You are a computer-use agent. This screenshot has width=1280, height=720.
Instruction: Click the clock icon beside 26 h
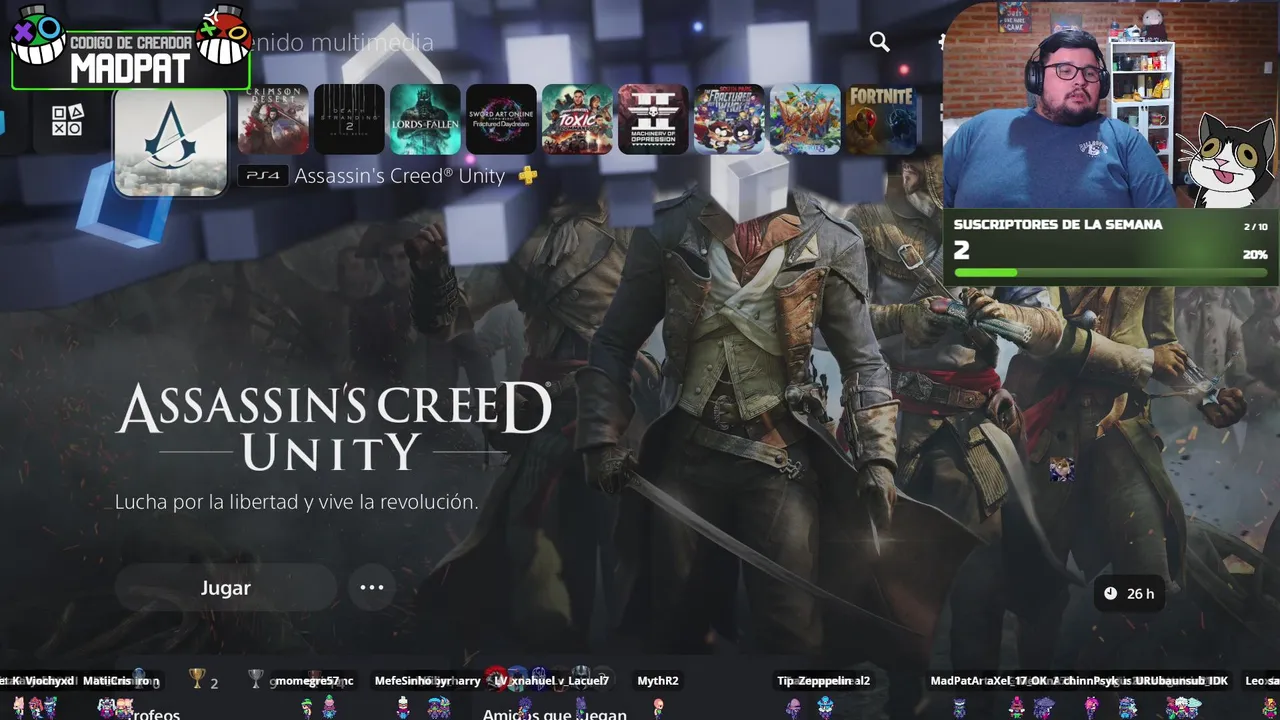tap(1110, 593)
